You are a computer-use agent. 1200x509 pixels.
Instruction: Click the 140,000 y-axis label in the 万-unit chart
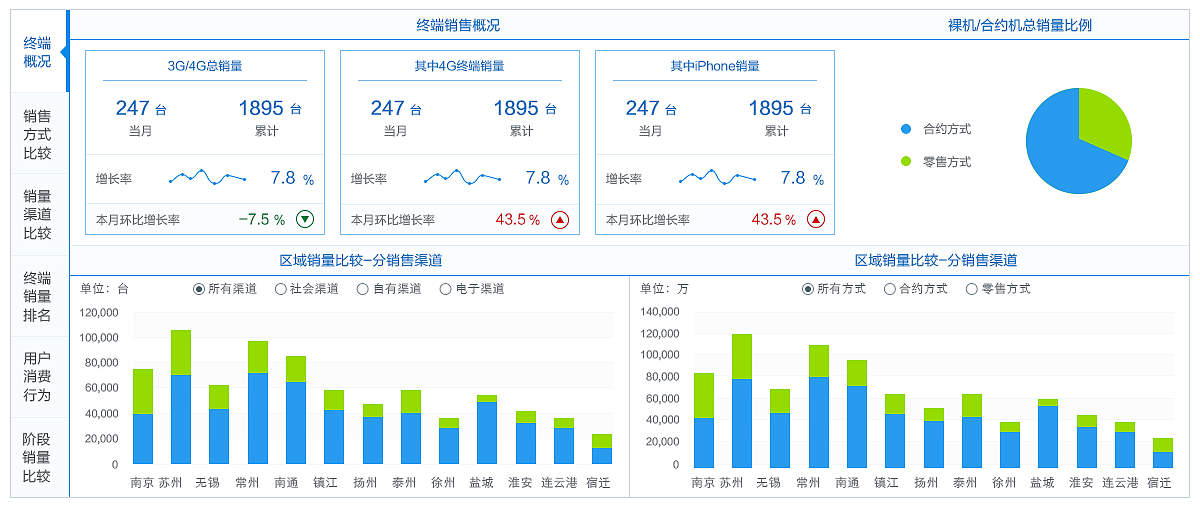(x=659, y=312)
